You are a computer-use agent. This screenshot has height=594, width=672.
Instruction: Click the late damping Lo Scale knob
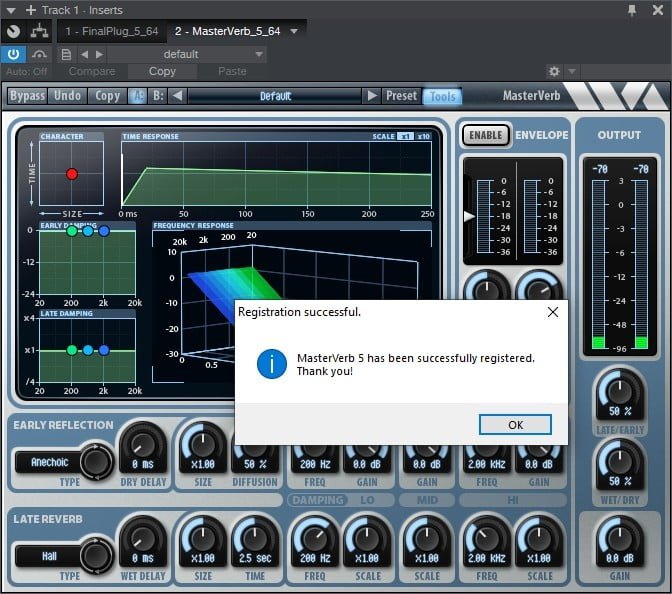coord(367,539)
